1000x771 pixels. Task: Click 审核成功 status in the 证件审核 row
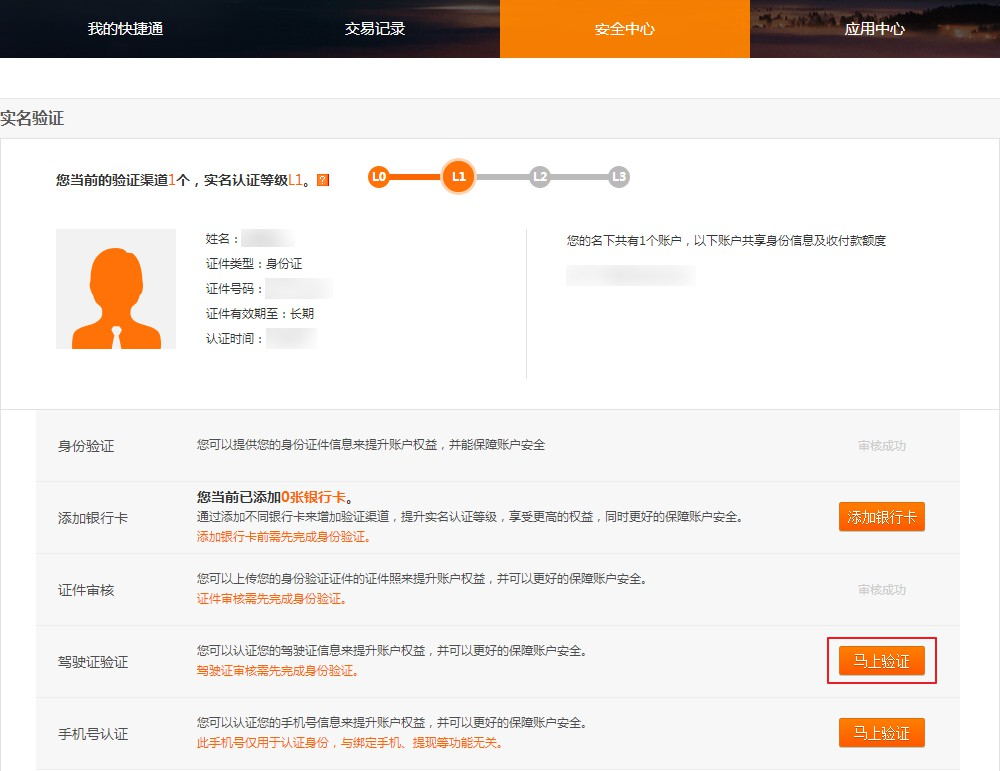tap(881, 590)
